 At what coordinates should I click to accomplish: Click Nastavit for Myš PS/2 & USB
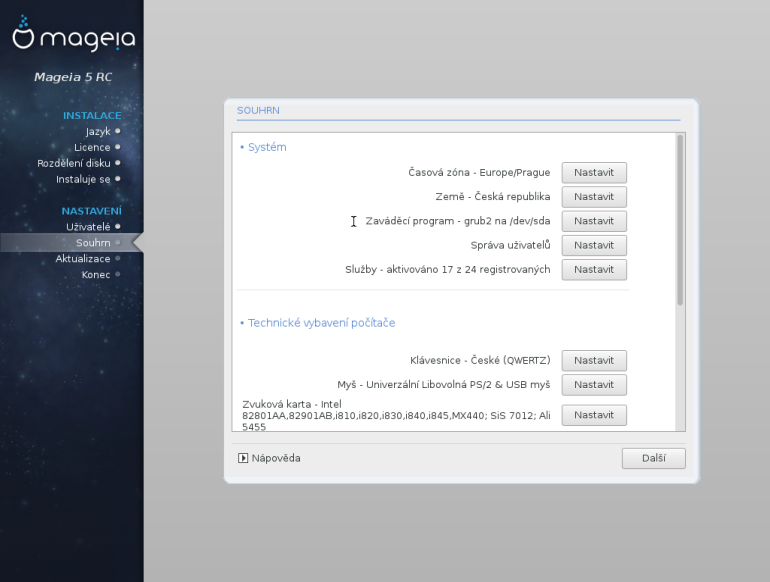[x=594, y=385]
